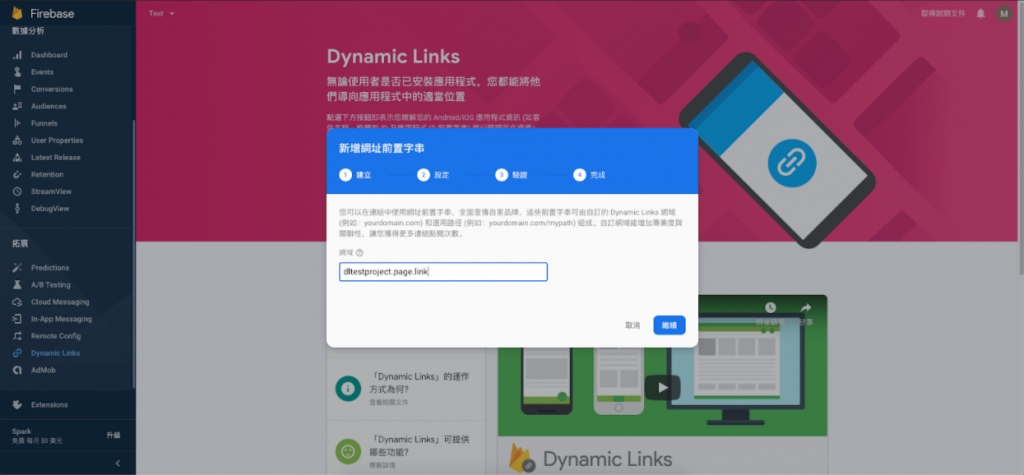Expand the Test project dropdown
1024x475 pixels.
point(161,13)
